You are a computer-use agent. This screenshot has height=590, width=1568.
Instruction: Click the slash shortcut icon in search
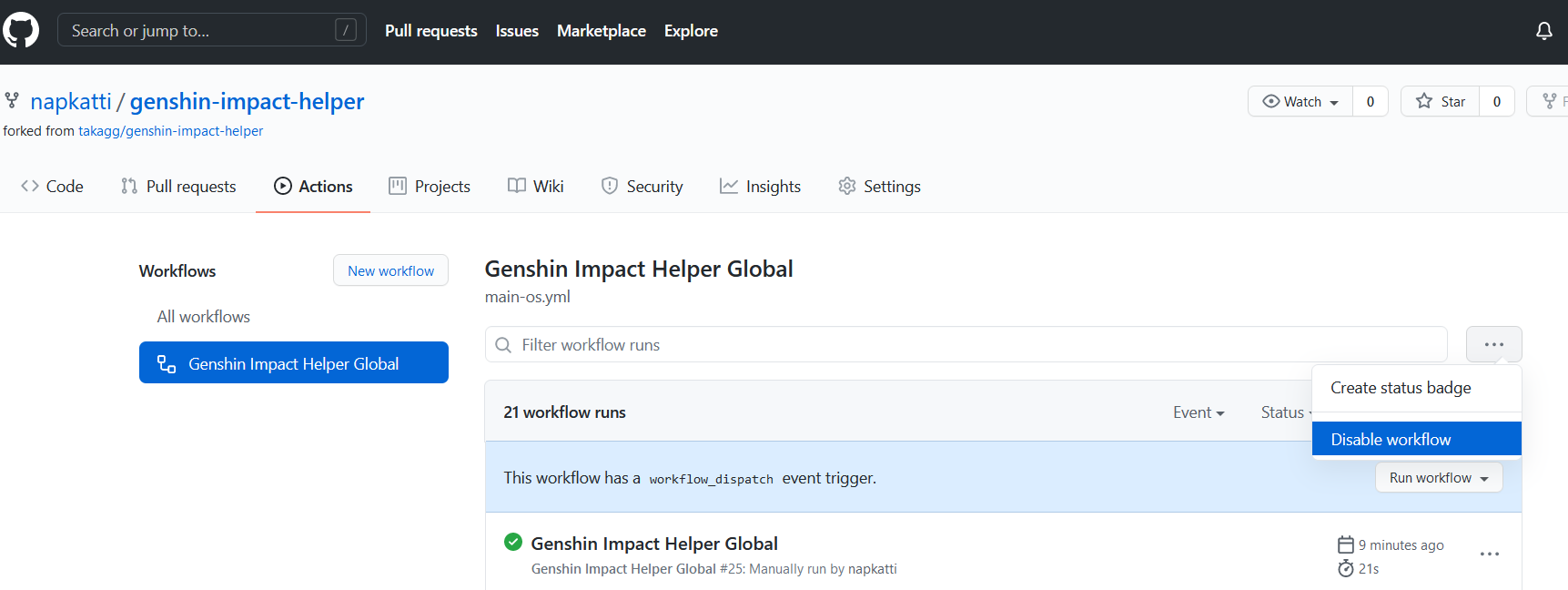pyautogui.click(x=346, y=30)
